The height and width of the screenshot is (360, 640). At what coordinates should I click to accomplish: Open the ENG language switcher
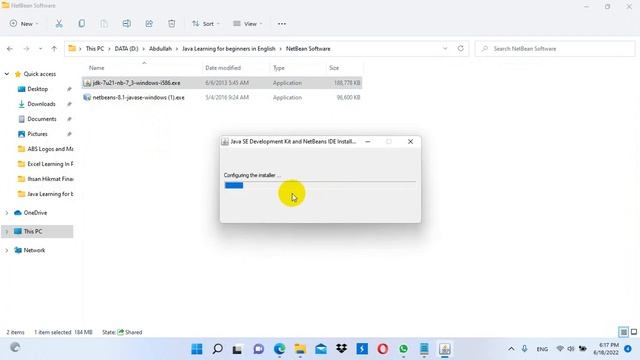[x=542, y=349]
